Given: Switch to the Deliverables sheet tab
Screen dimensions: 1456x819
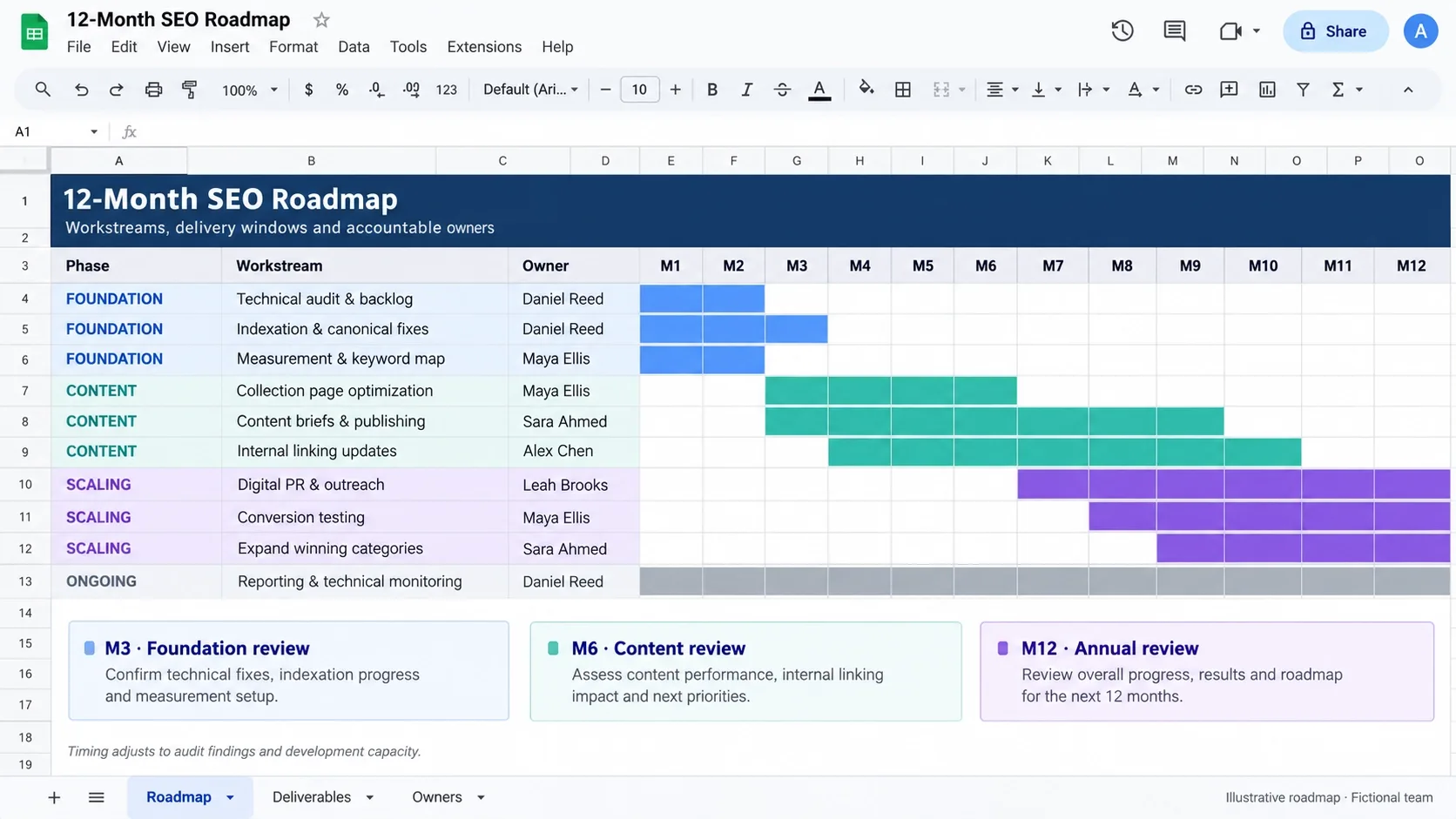Looking at the screenshot, I should [312, 797].
